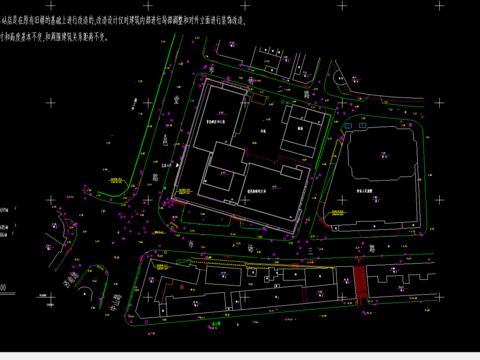Click the yellow dashed line along southern buildings
Image resolution: width=480 pixels, height=360 pixels.
click(x=262, y=263)
